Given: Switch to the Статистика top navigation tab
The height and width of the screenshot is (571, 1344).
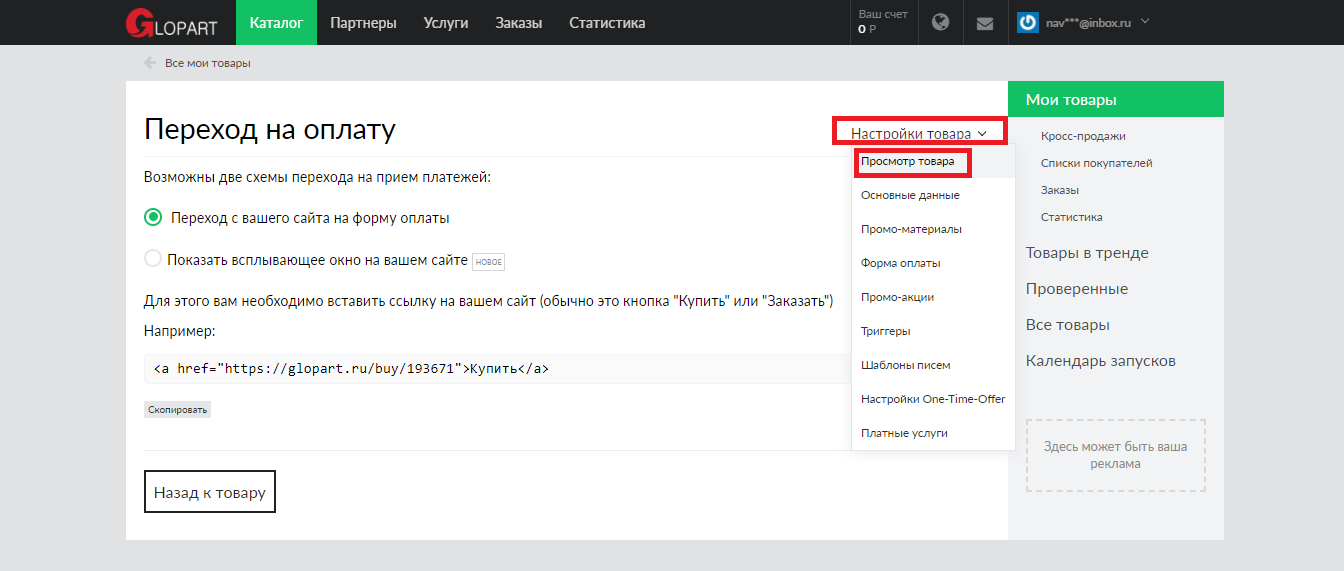Looking at the screenshot, I should click(x=607, y=23).
